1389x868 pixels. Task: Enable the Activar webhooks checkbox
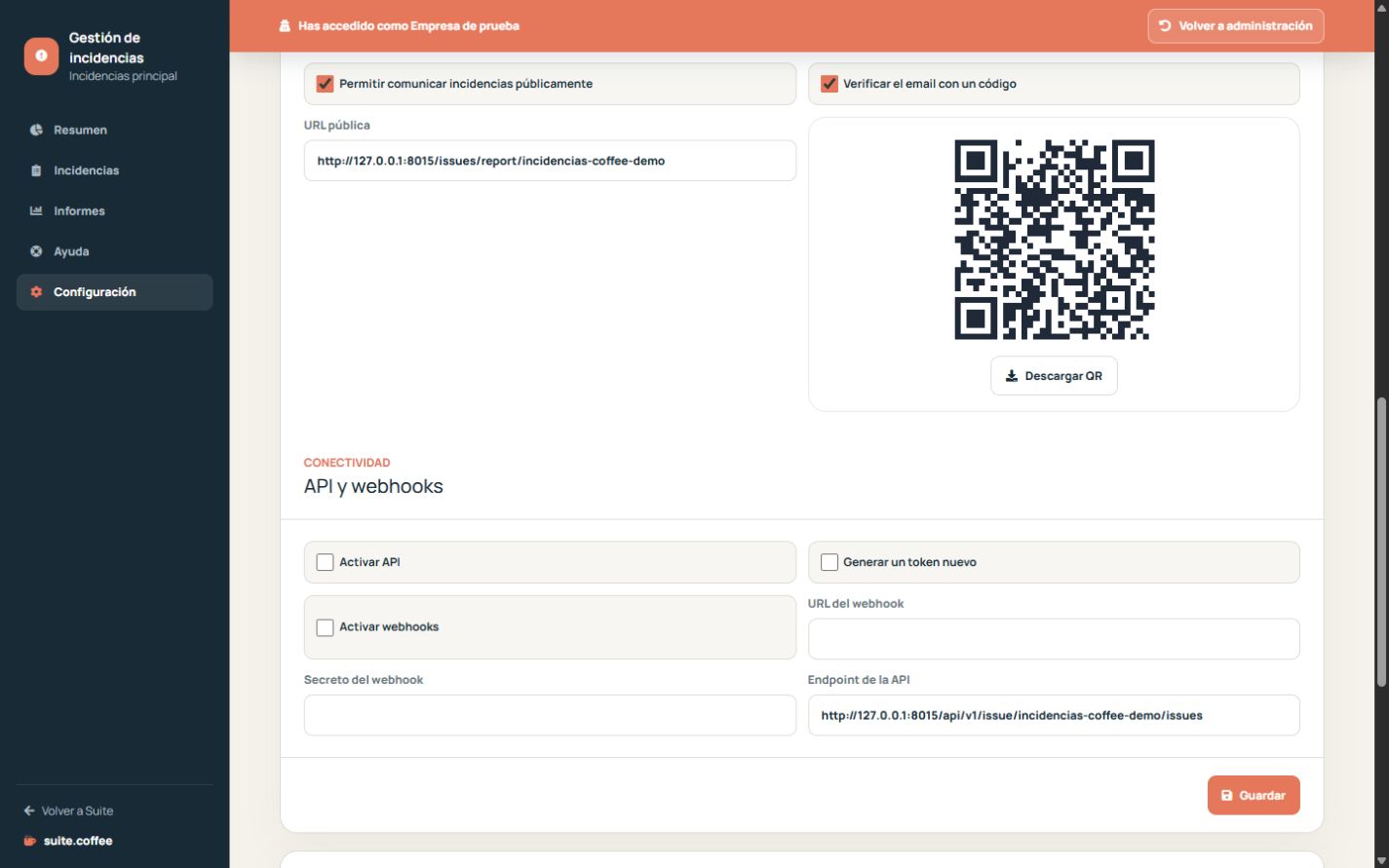click(325, 627)
